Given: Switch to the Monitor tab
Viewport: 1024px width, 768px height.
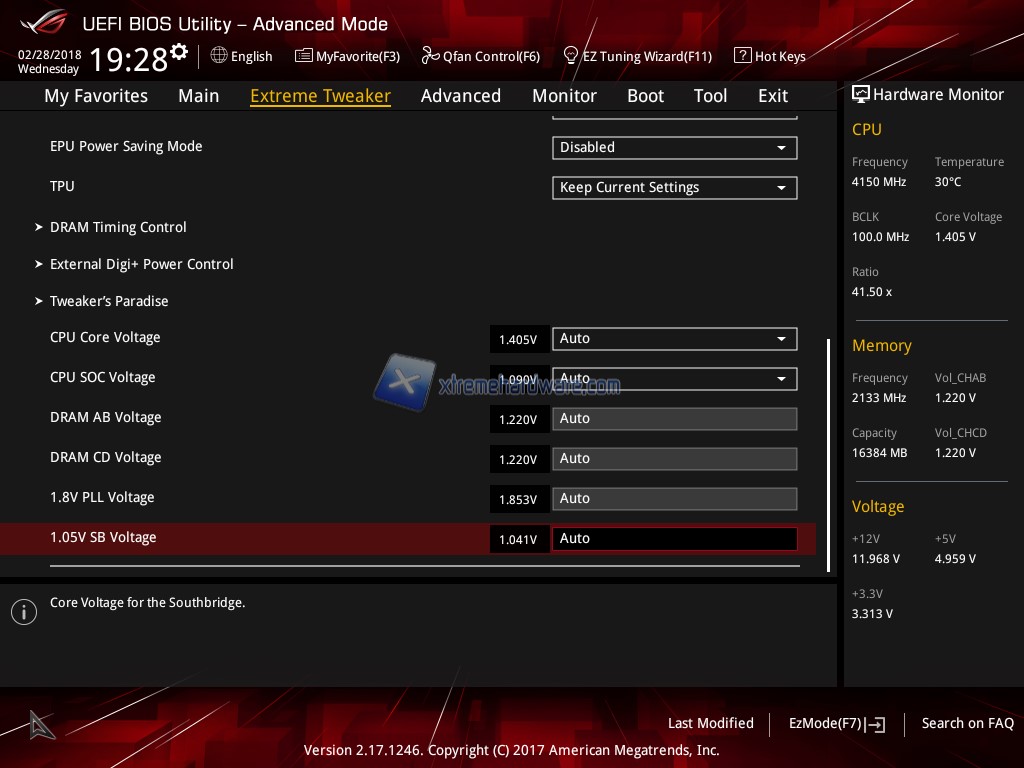Looking at the screenshot, I should (x=564, y=96).
